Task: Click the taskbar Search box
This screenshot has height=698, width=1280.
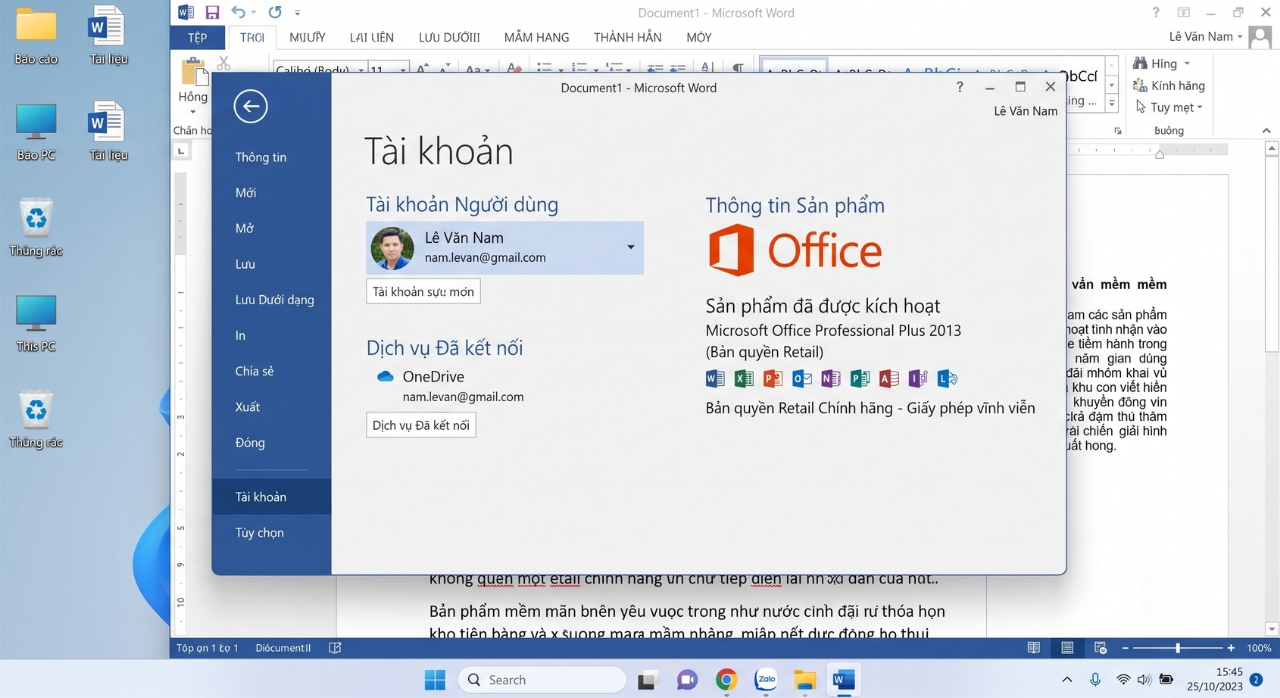Action: tap(542, 680)
